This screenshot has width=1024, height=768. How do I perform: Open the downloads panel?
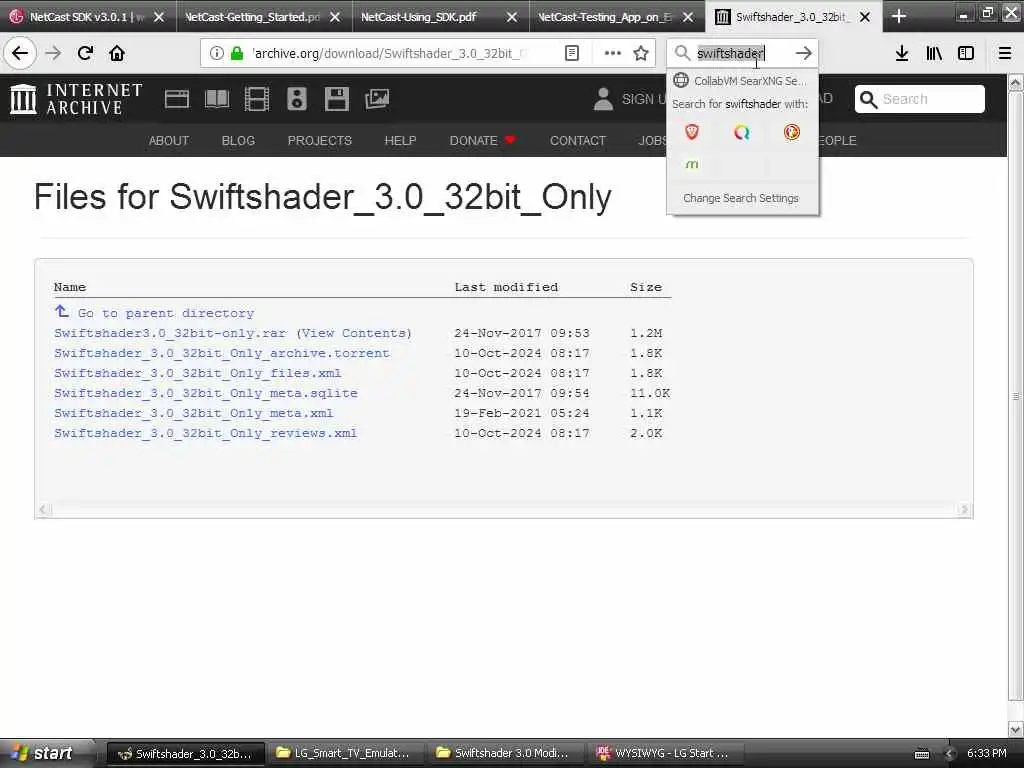pos(902,53)
